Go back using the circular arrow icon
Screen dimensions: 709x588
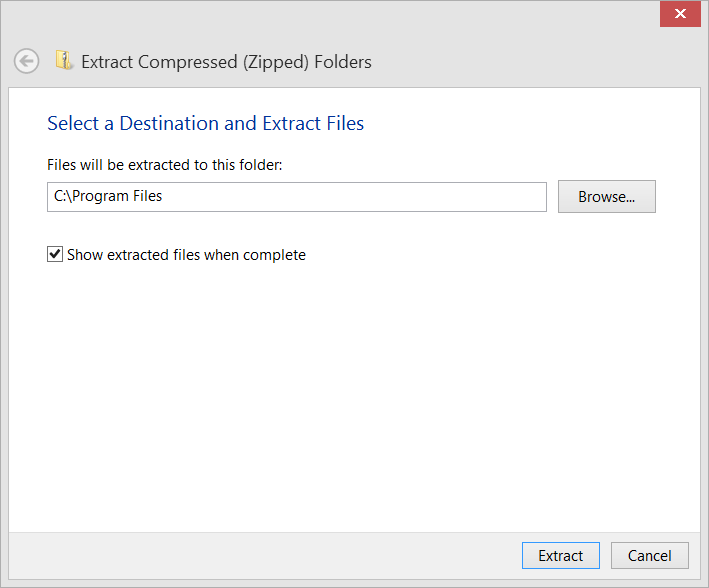click(x=26, y=61)
